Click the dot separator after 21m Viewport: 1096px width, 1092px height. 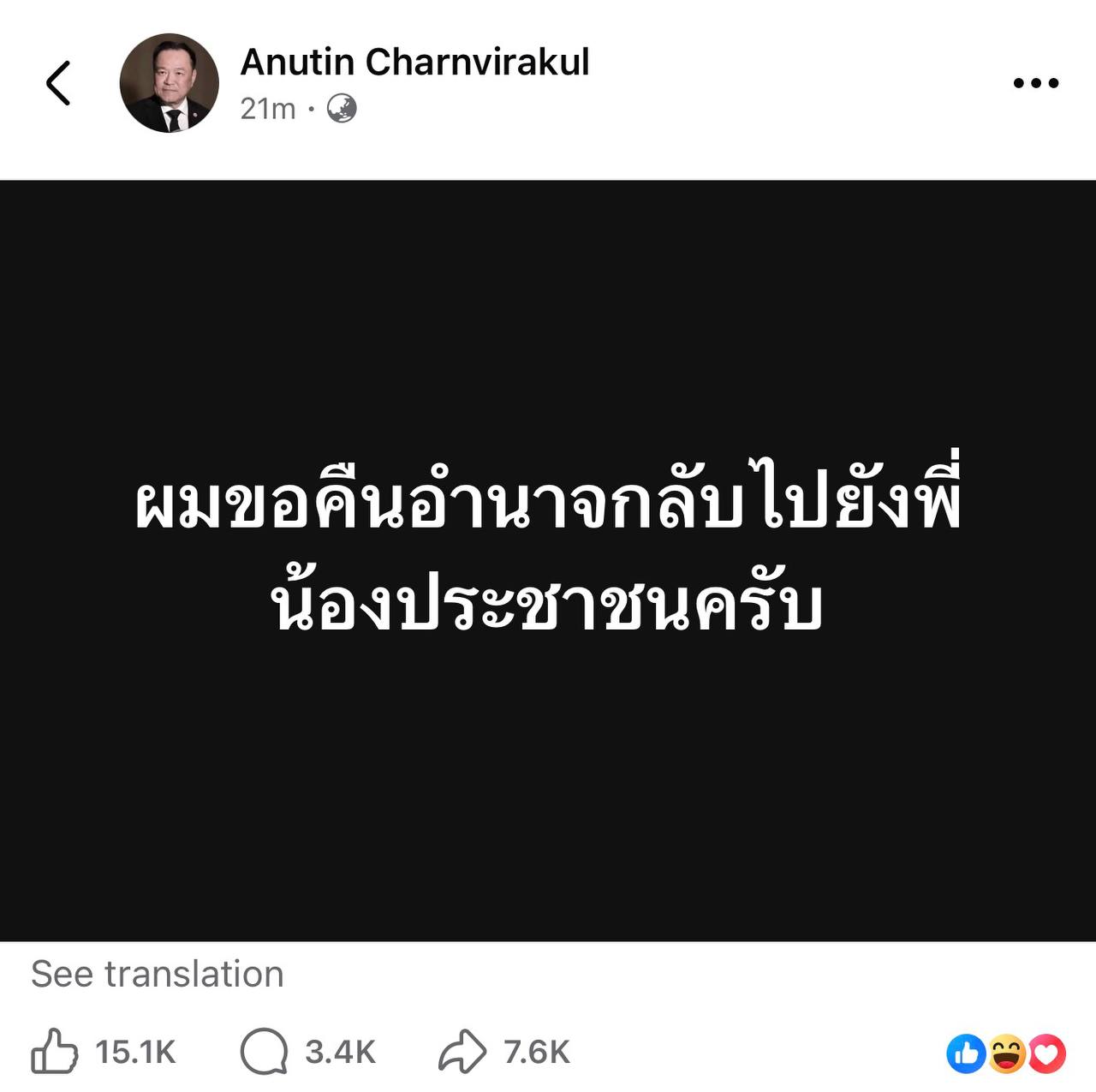click(x=311, y=109)
